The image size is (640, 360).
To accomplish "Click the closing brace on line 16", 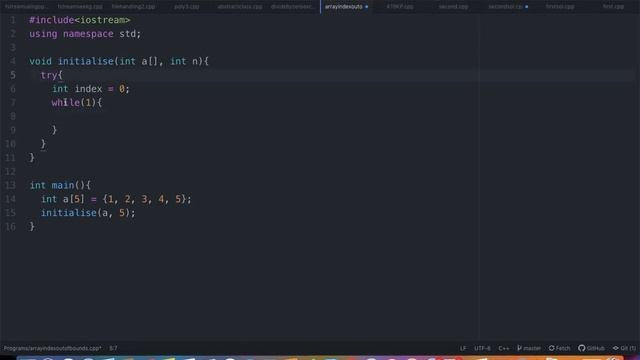I will click(32, 227).
